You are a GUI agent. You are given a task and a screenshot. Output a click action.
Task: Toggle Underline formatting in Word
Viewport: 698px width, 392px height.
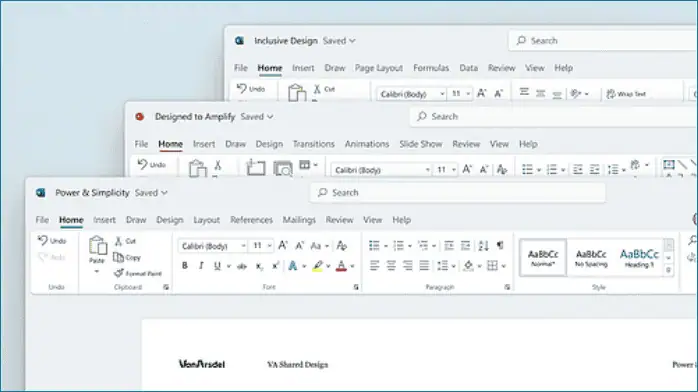(217, 266)
